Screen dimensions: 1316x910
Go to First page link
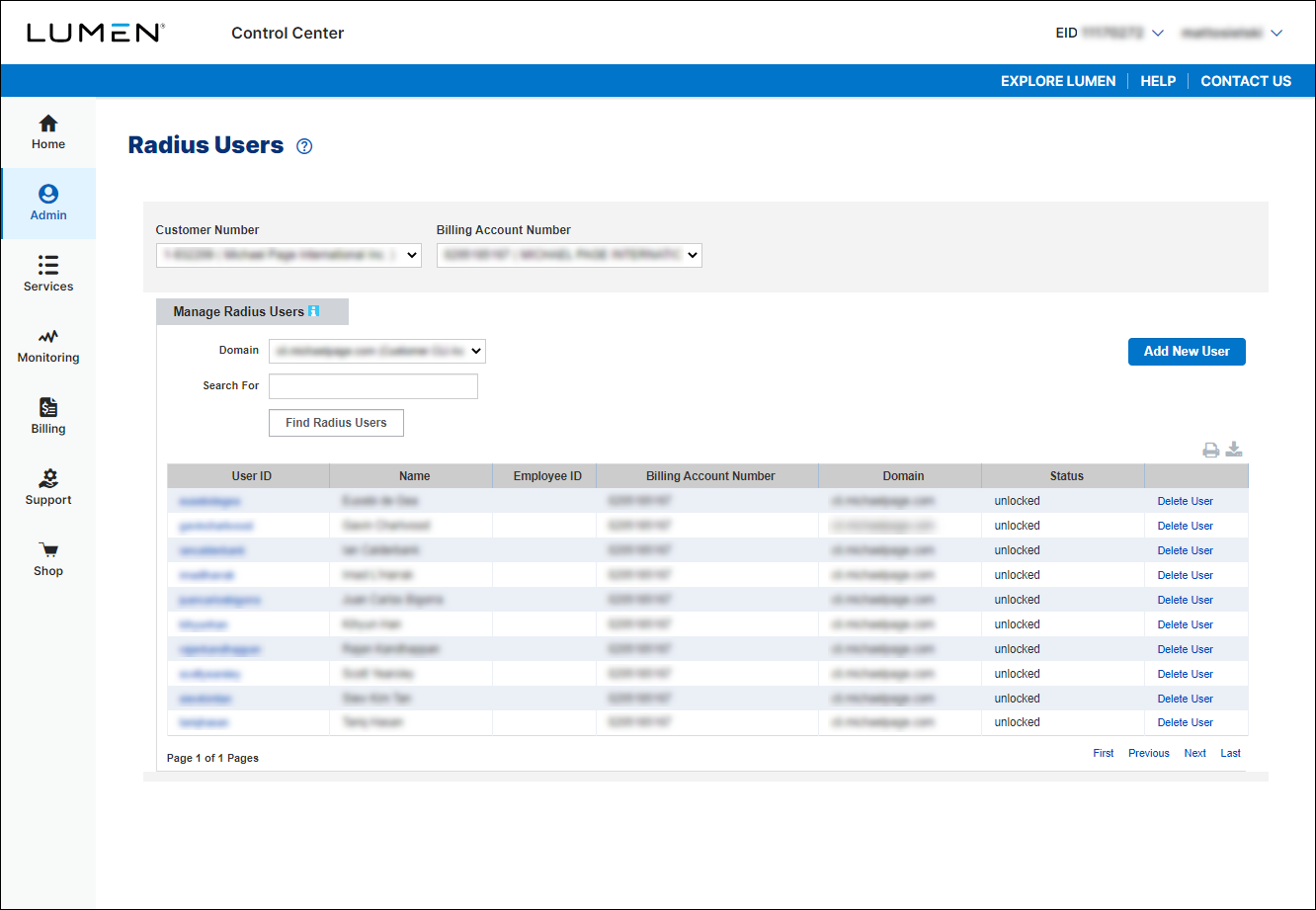1104,753
